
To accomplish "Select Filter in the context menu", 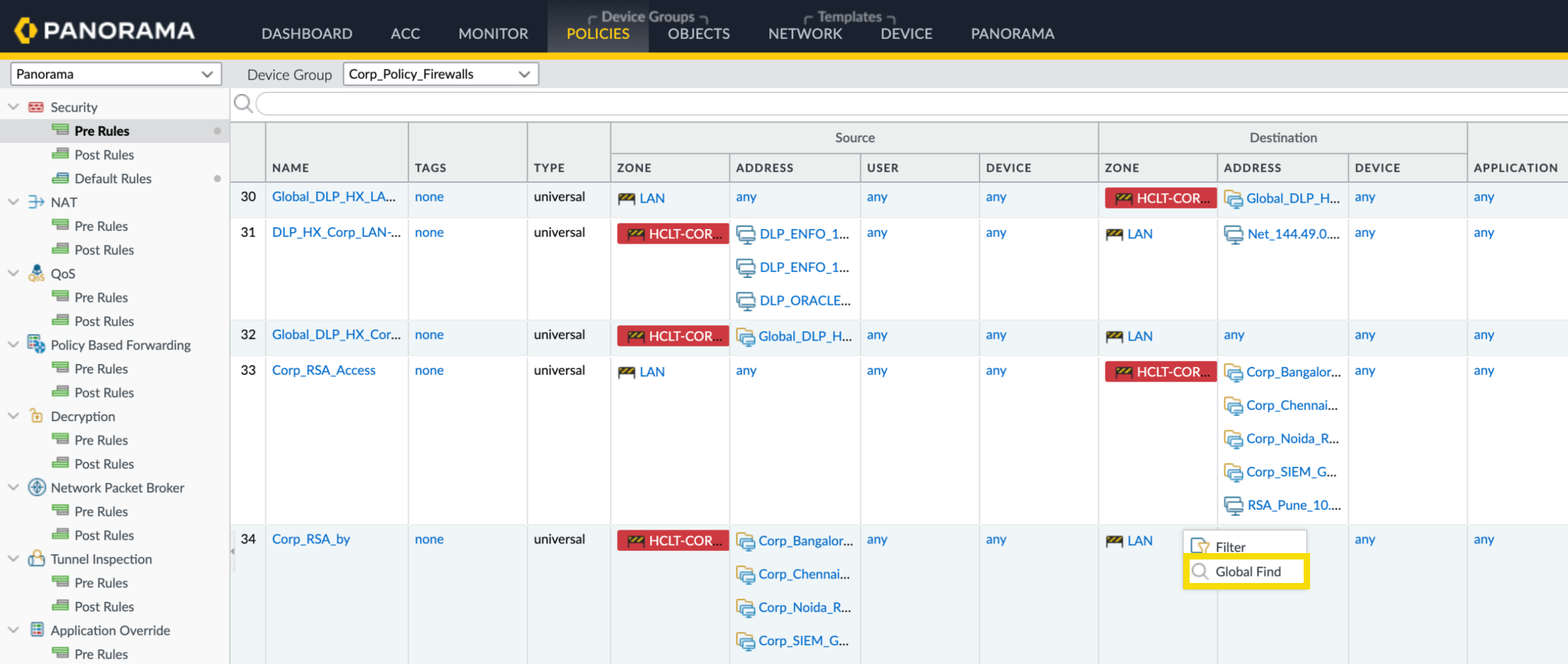I will tap(1230, 547).
